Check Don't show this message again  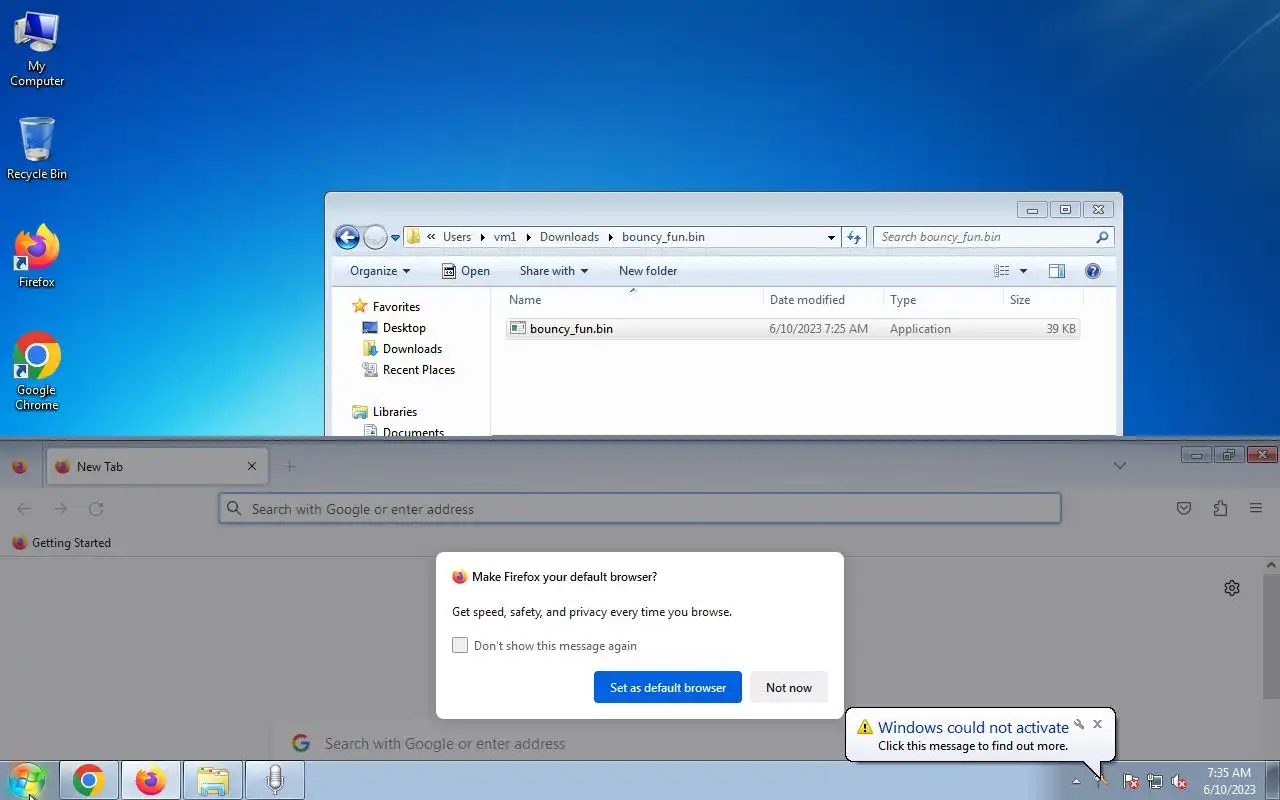pos(460,646)
